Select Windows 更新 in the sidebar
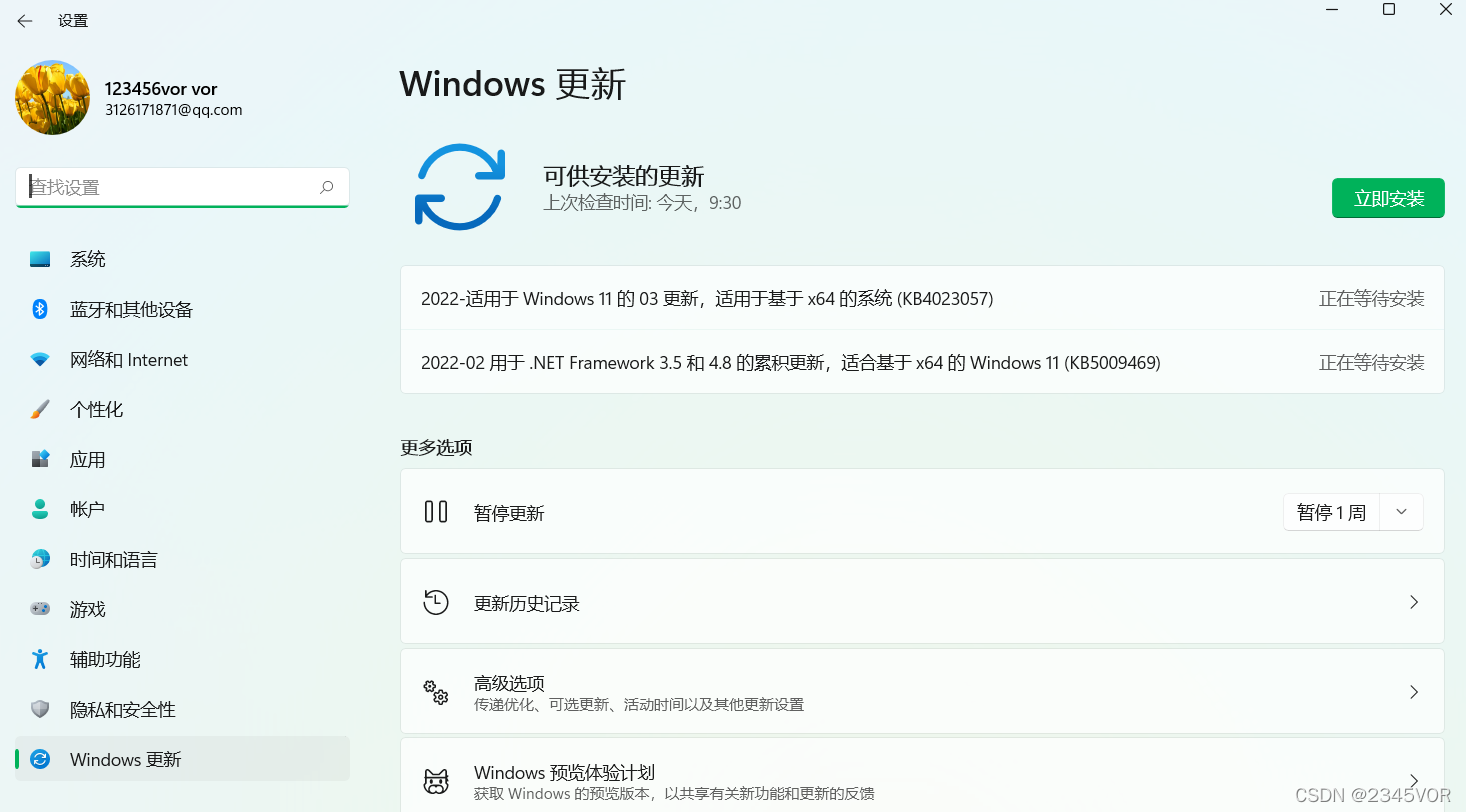Screen dimensions: 1466x812 coord(183,759)
